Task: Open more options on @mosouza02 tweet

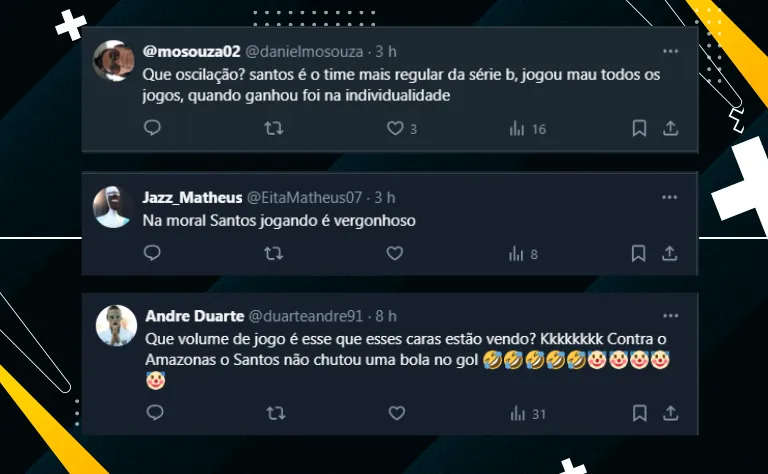Action: (671, 50)
